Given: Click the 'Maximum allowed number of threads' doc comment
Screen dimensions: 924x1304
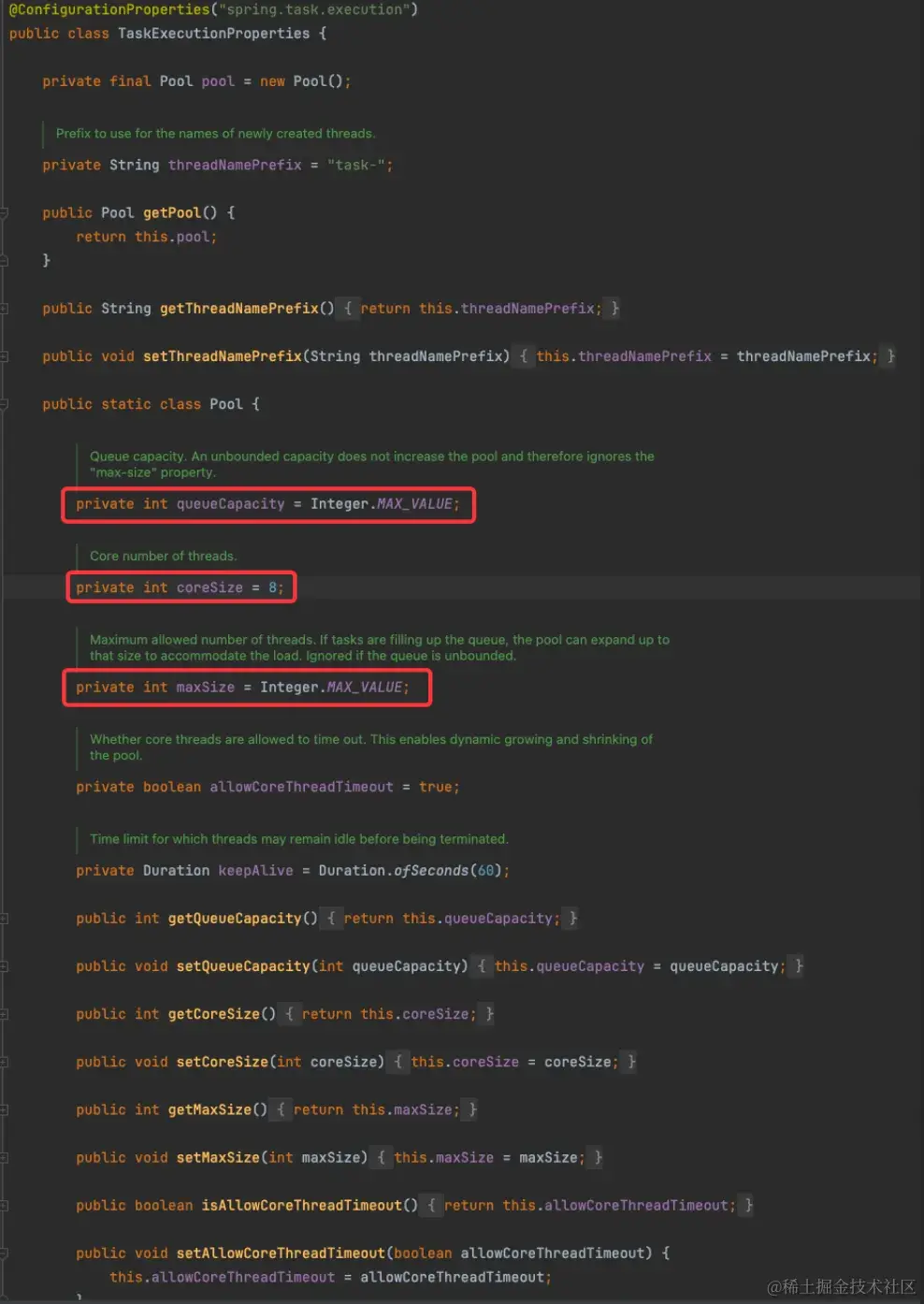Looking at the screenshot, I should tap(379, 647).
